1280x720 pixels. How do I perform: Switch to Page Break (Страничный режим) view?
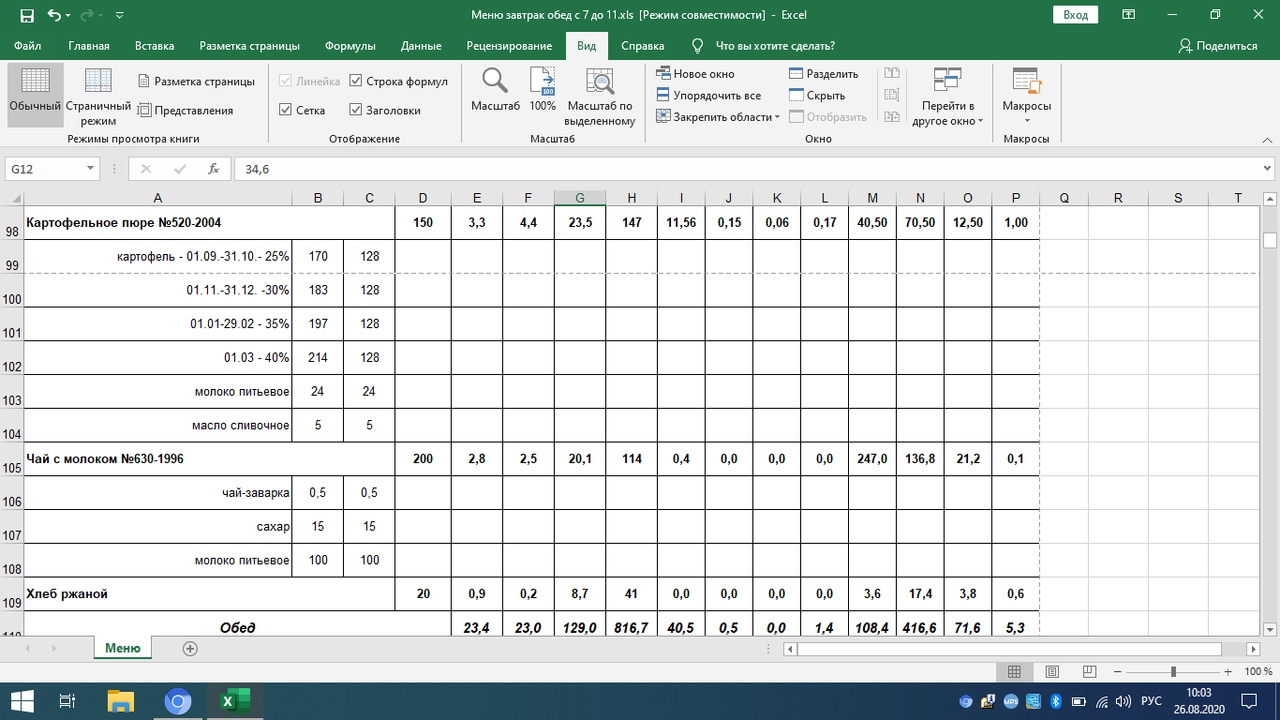point(98,82)
